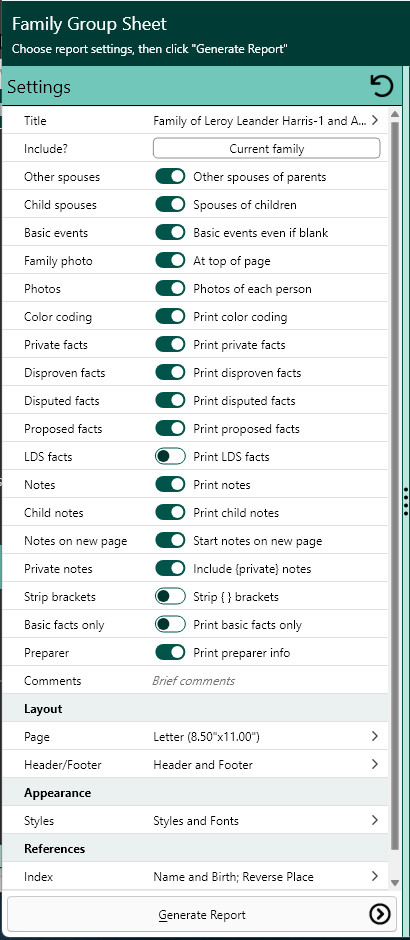Click the Include? label
The height and width of the screenshot is (940, 410).
pyautogui.click(x=45, y=149)
